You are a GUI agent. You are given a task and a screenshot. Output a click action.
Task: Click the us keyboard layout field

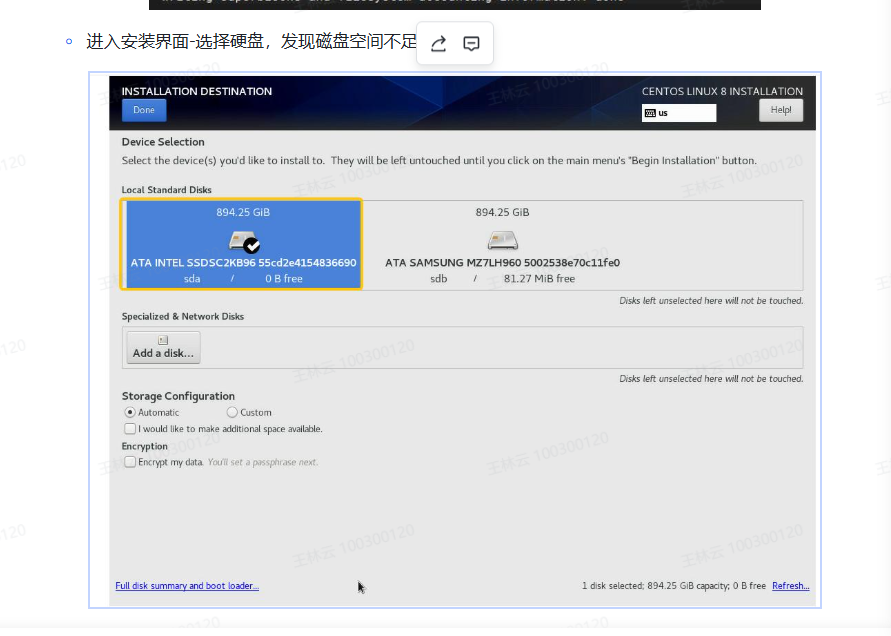point(679,113)
